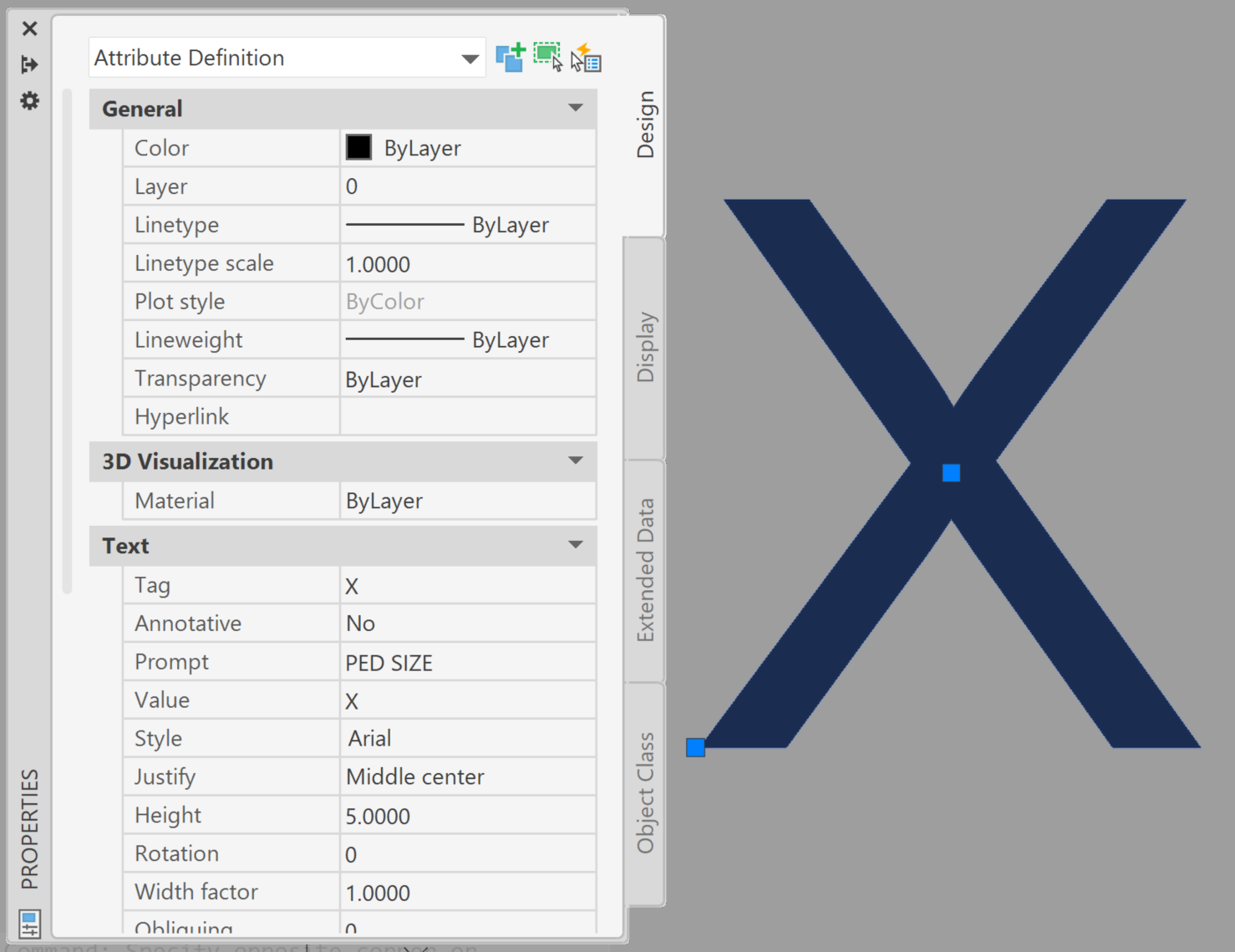Edit the Width factor value
1235x952 pixels.
(468, 893)
